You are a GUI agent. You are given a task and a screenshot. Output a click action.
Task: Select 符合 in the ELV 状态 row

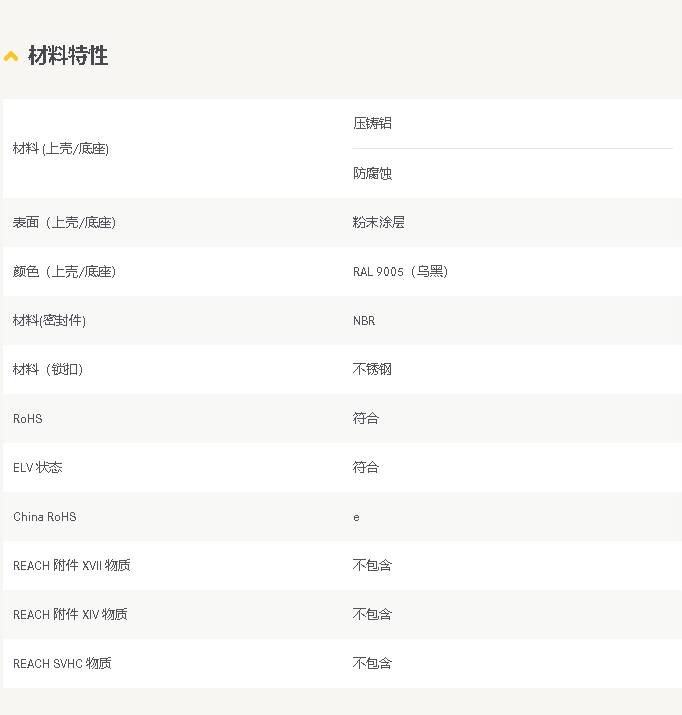(366, 467)
